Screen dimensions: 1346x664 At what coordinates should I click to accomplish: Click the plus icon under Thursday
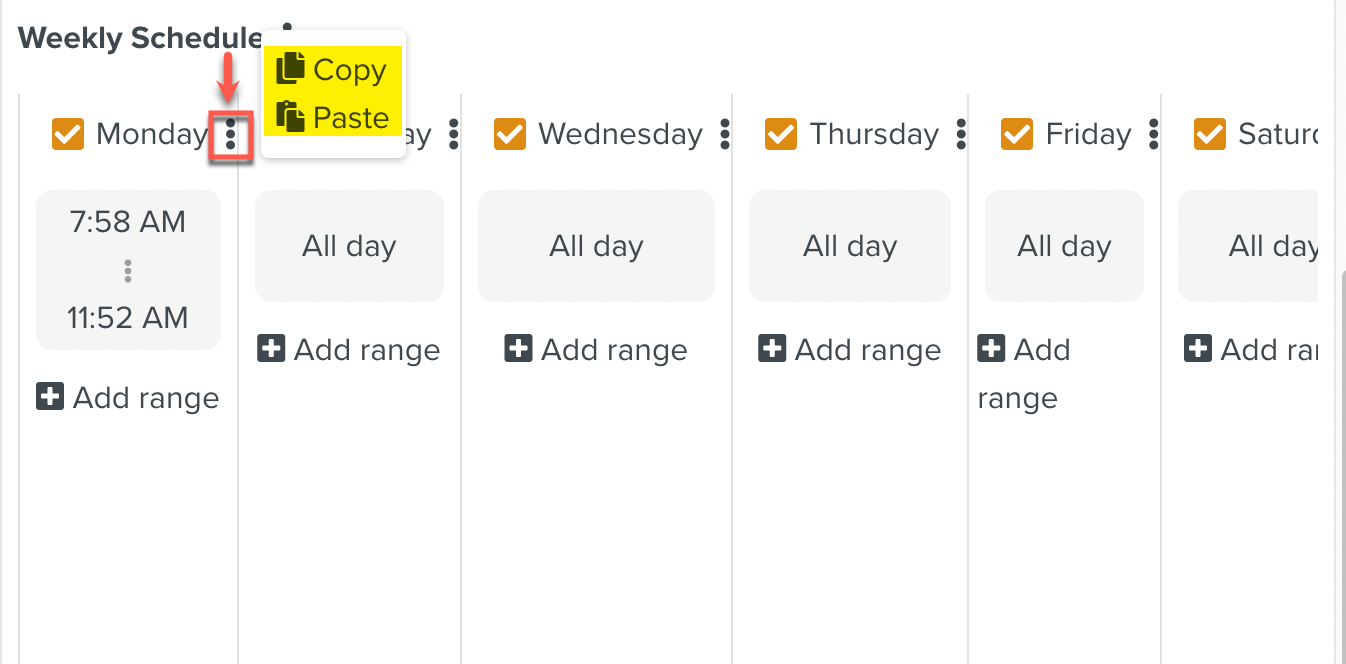[x=772, y=349]
